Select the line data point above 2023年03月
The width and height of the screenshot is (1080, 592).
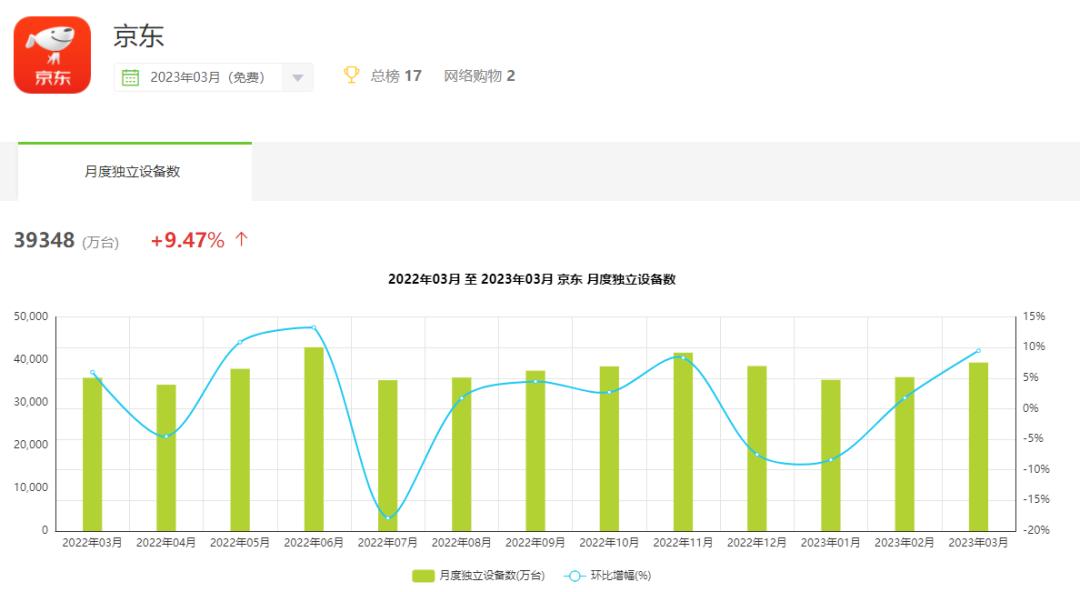pyautogui.click(x=979, y=351)
